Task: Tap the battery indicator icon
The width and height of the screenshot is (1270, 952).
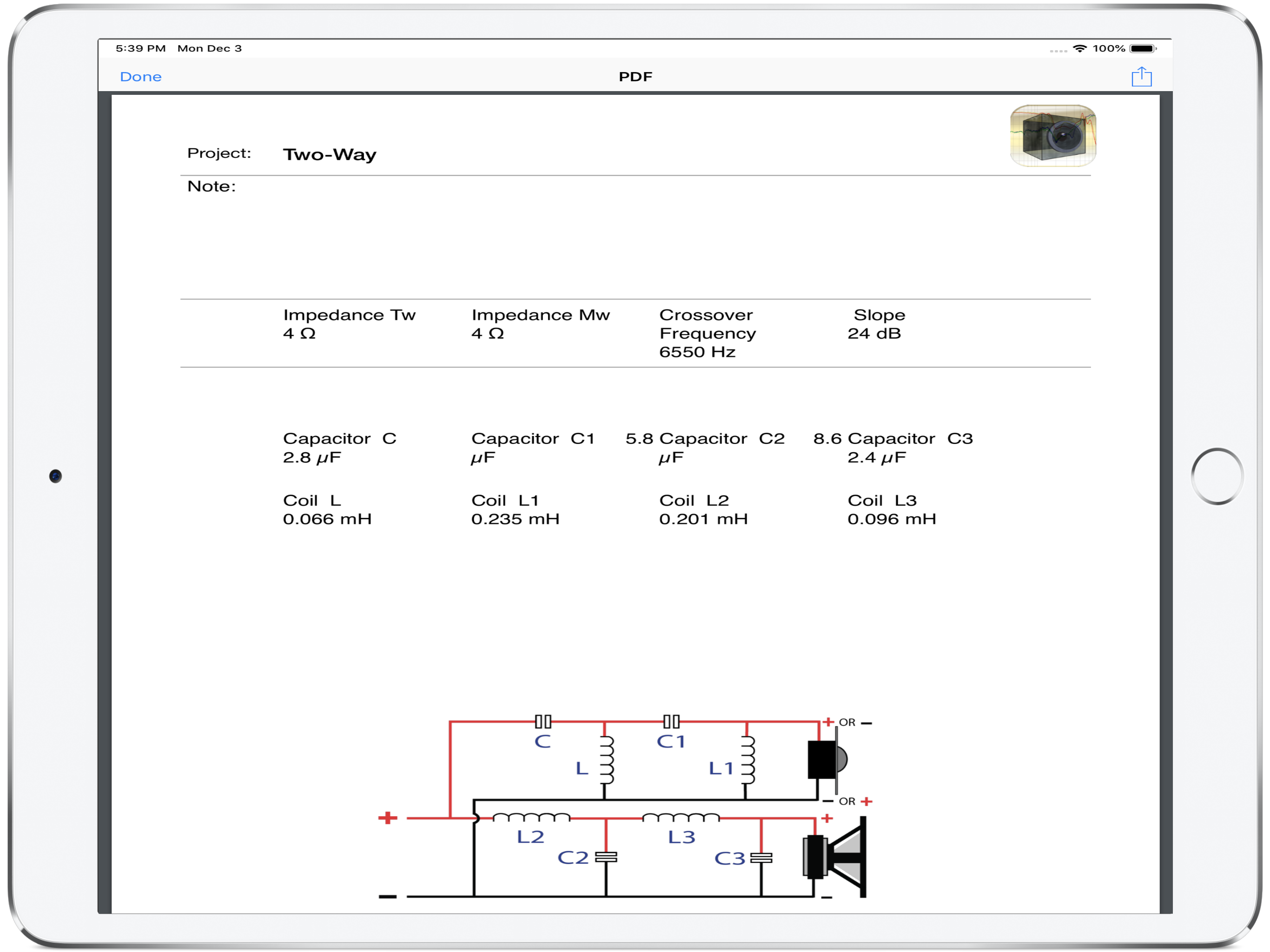Action: [x=1142, y=49]
